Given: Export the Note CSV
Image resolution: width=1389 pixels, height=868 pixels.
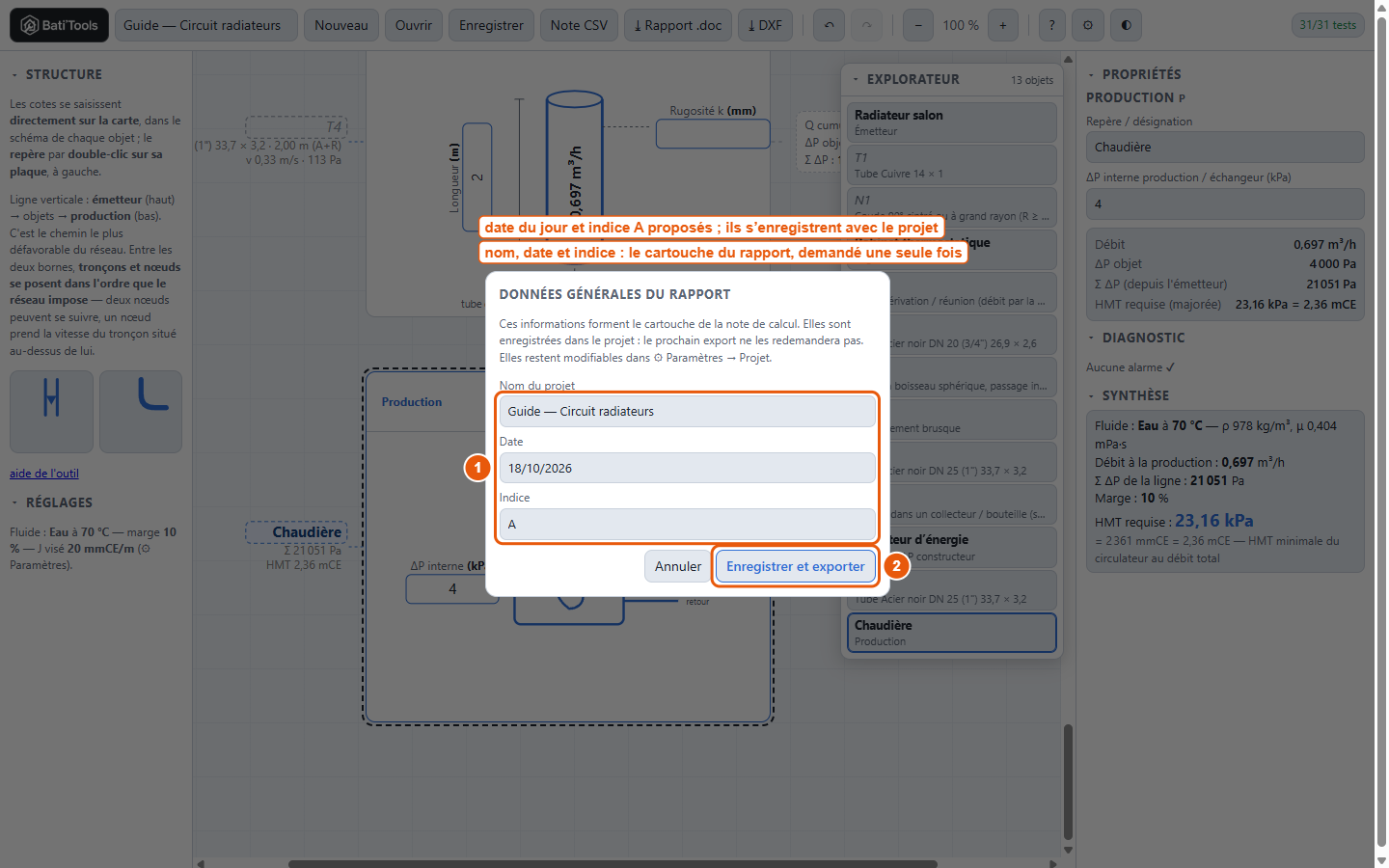Looking at the screenshot, I should [x=579, y=25].
